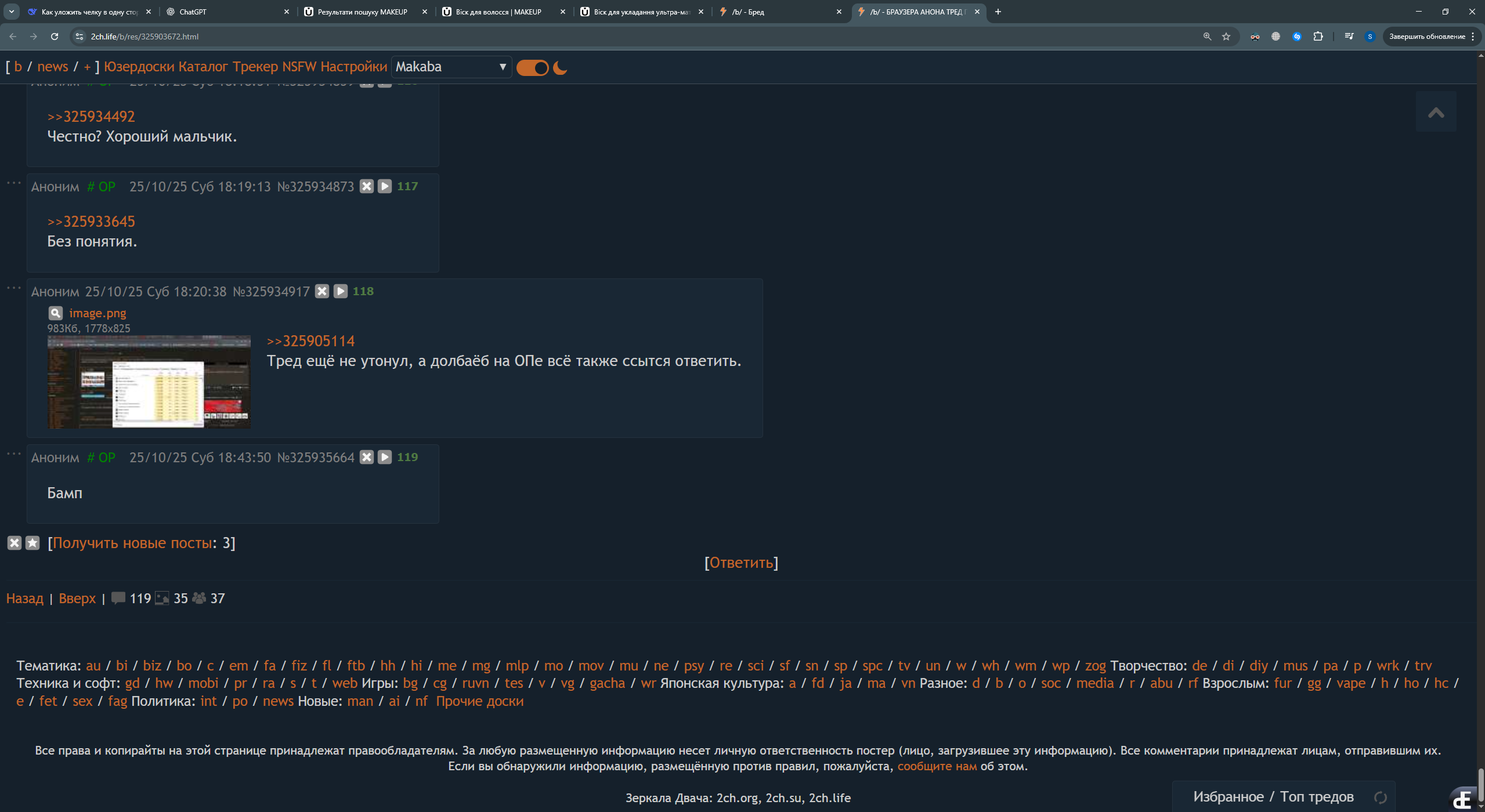Open the Makaba style dropdown

tap(451, 67)
